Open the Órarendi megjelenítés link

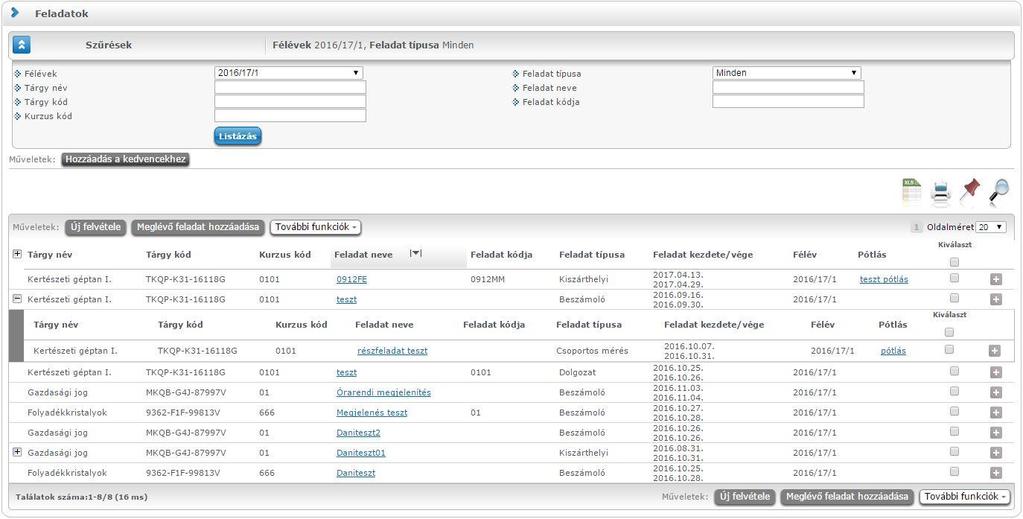coord(384,392)
